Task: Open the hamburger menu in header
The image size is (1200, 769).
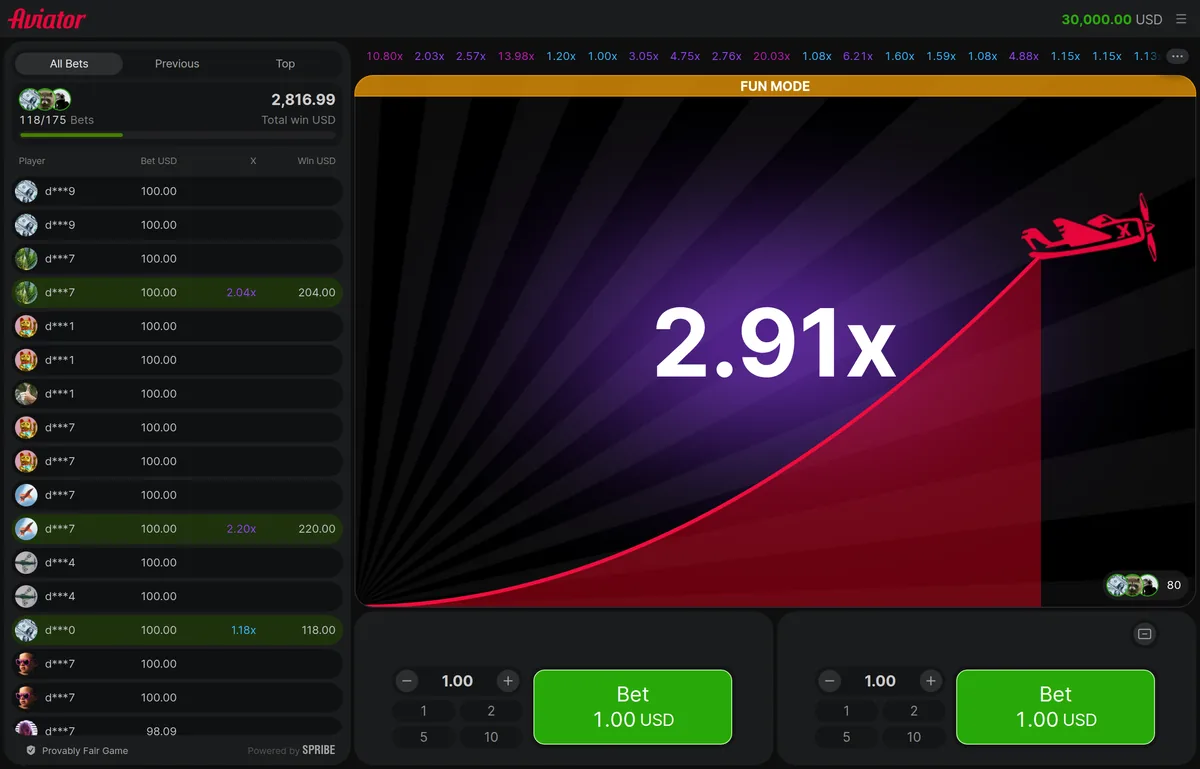Action: (x=1181, y=19)
